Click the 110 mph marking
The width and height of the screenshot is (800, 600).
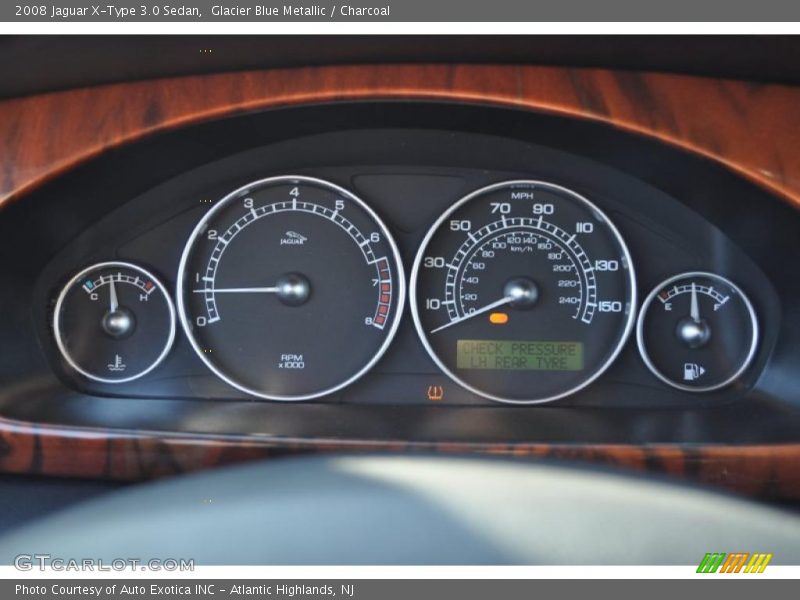[x=584, y=228]
